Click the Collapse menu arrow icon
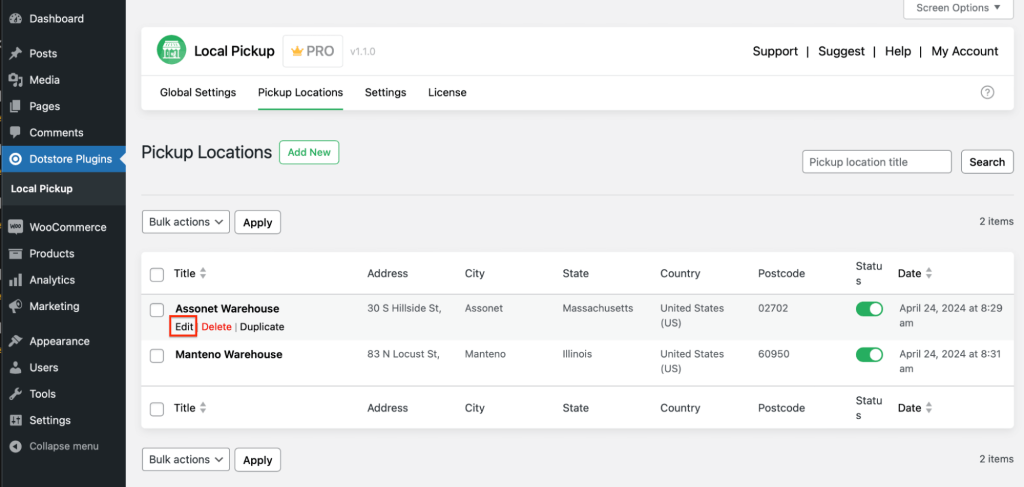 pyautogui.click(x=15, y=446)
